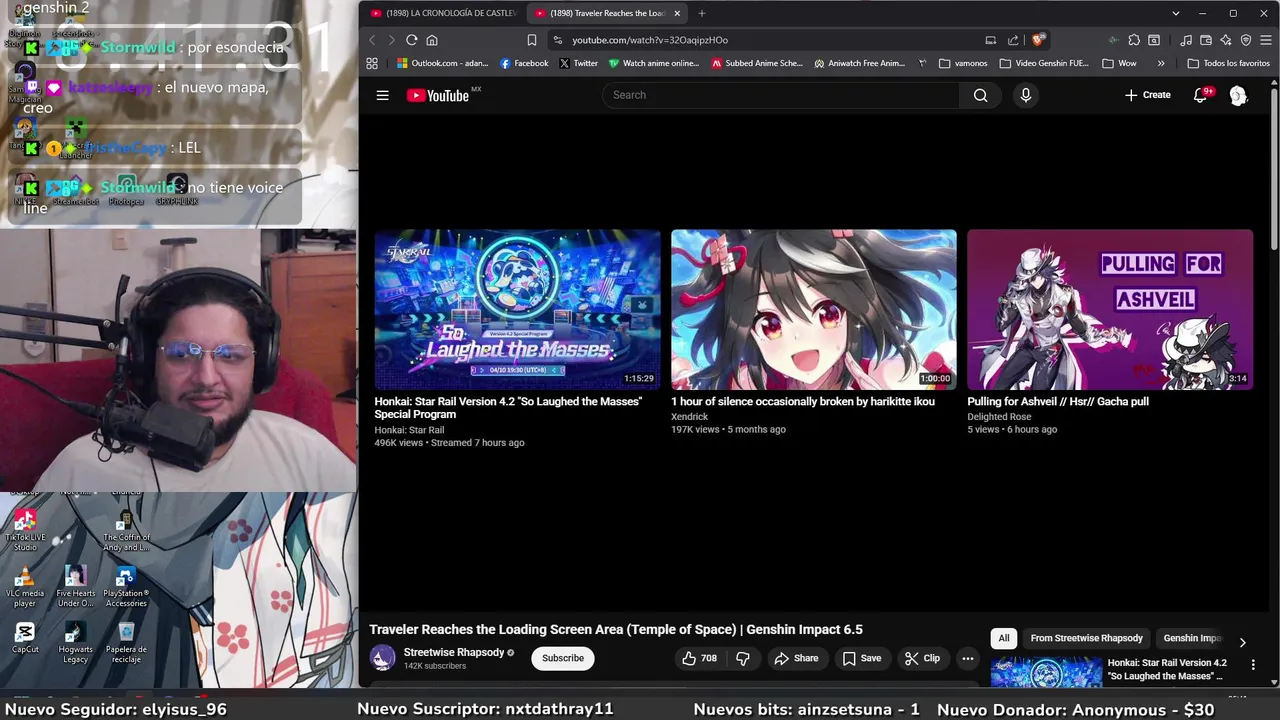Open the Video Genshin FUE... bookmarks folder
Screen dimensions: 1280x720
(1044, 63)
